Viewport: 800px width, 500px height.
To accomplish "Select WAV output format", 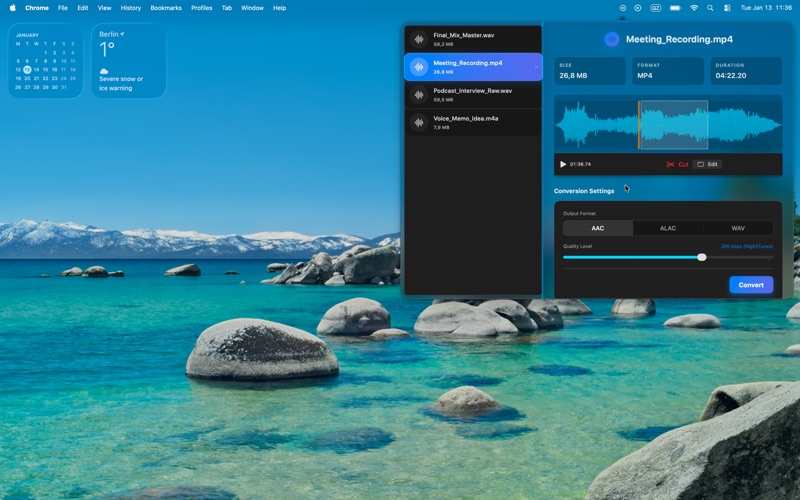I will pos(738,228).
